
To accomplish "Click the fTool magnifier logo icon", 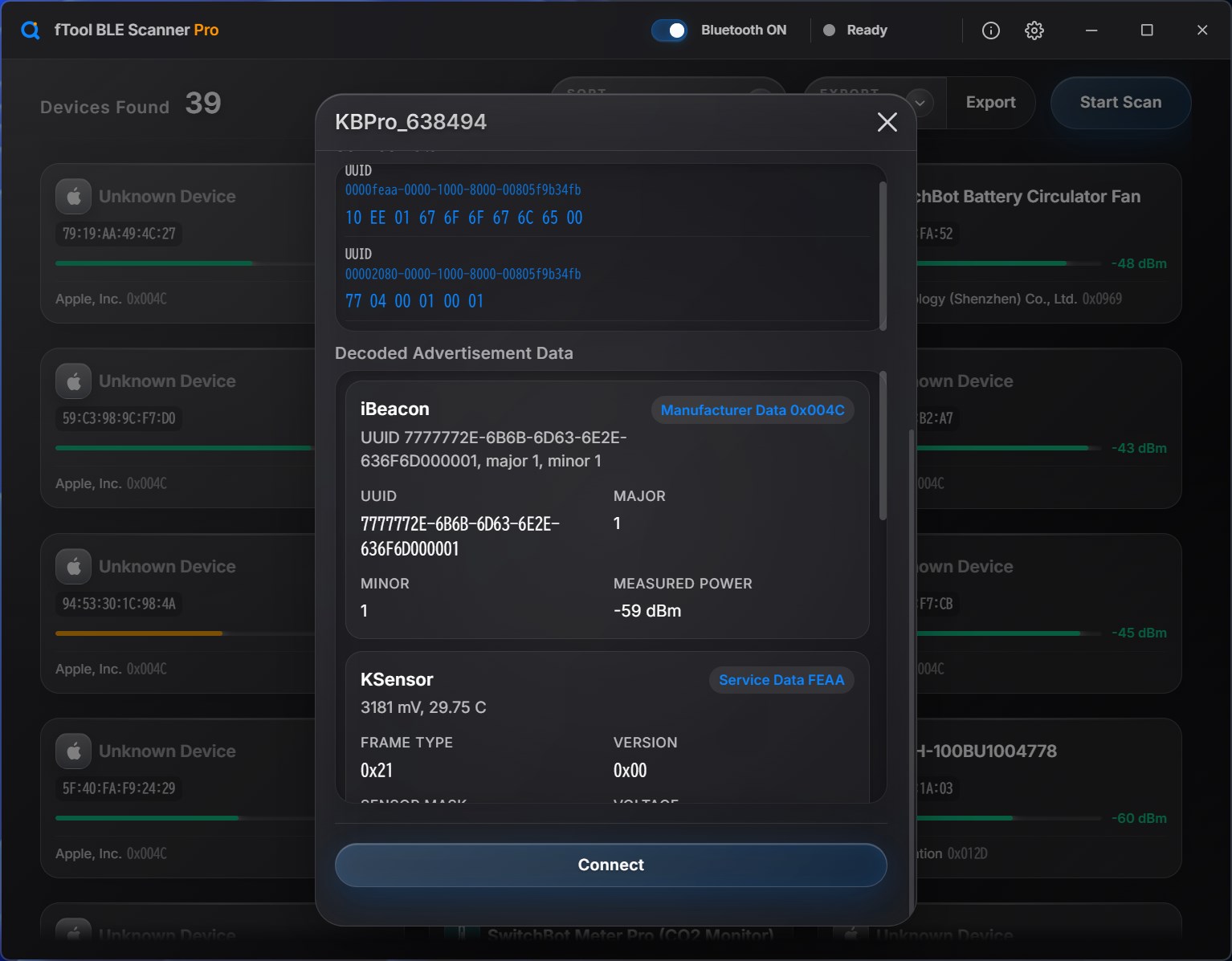I will click(31, 31).
